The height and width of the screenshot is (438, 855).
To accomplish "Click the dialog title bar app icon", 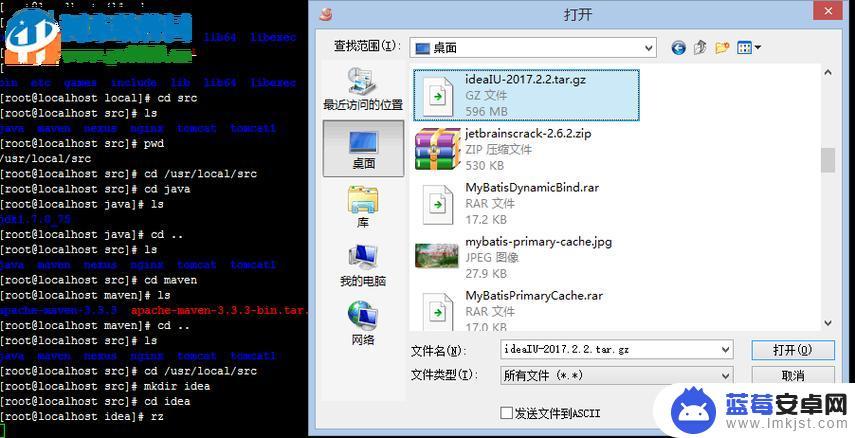I will [327, 14].
